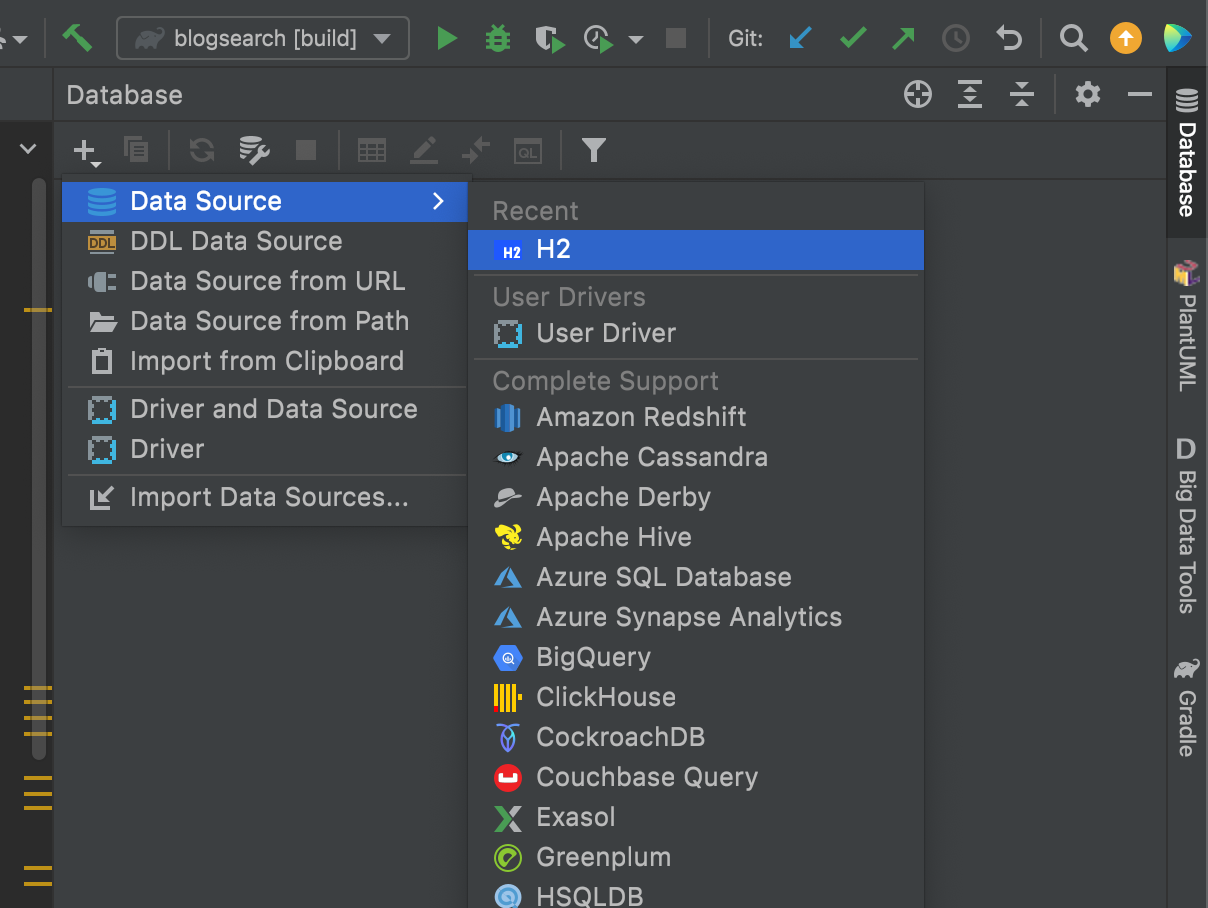Select Driver and Data Source entry
Image resolution: width=1208 pixels, height=908 pixels.
pos(265,409)
